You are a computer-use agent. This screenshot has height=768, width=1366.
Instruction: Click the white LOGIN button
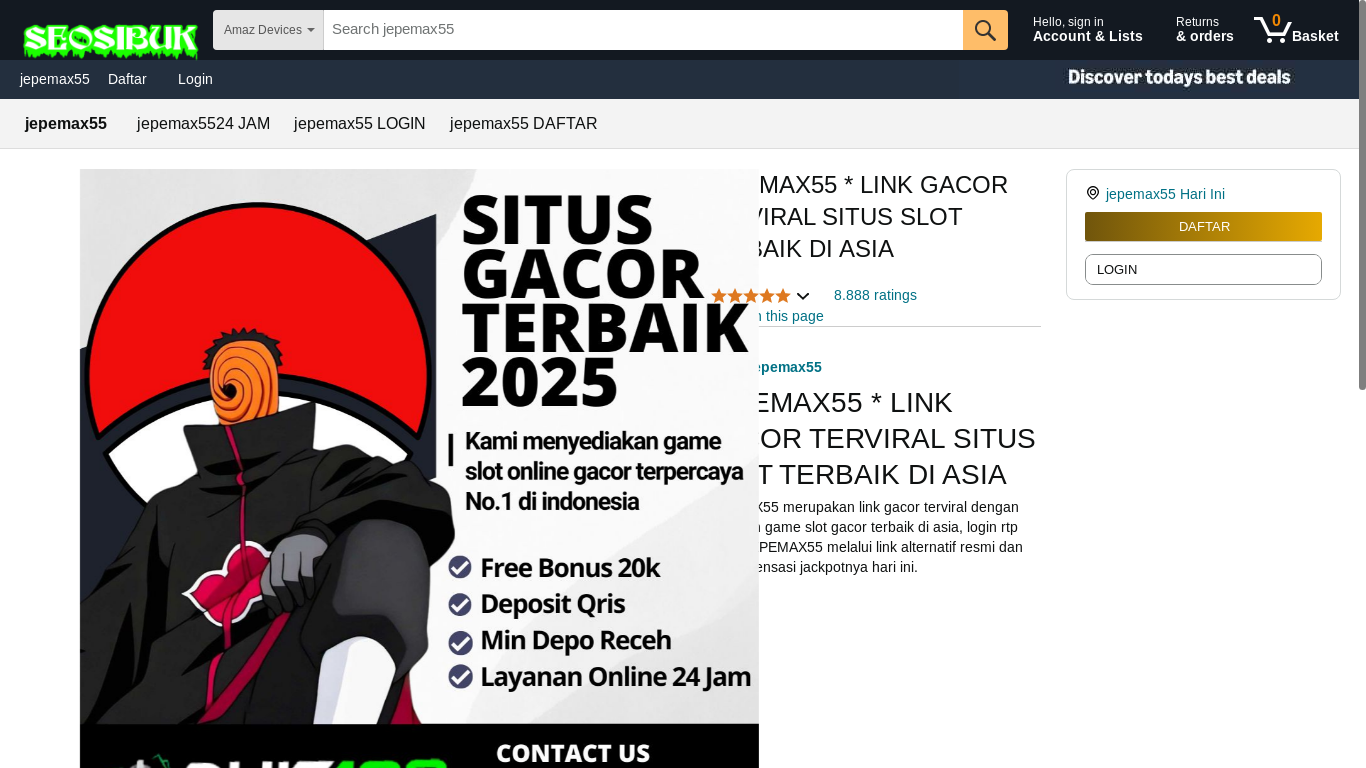1203,269
